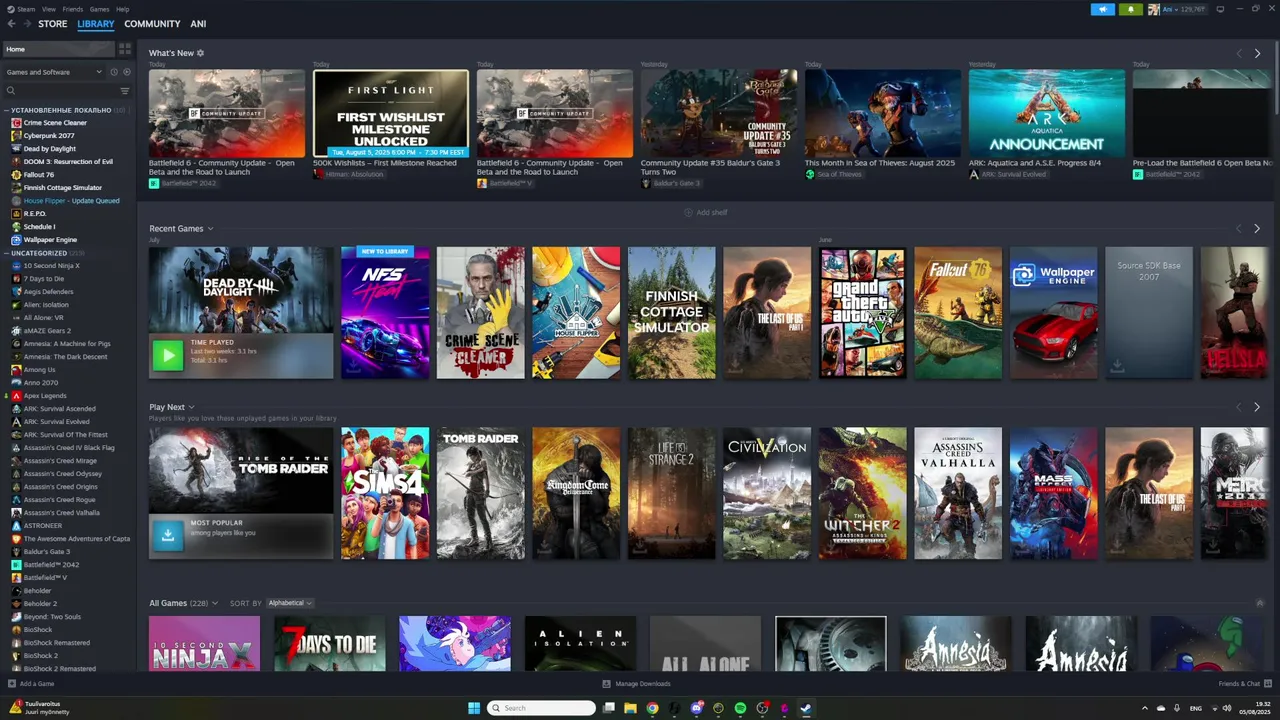Click the profile avatar picture
This screenshot has width=1280, height=720.
pos(1153,9)
